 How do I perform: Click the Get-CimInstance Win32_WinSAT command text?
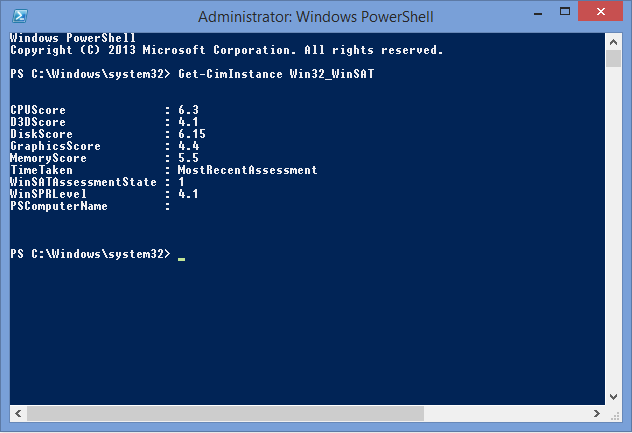pyautogui.click(x=276, y=74)
